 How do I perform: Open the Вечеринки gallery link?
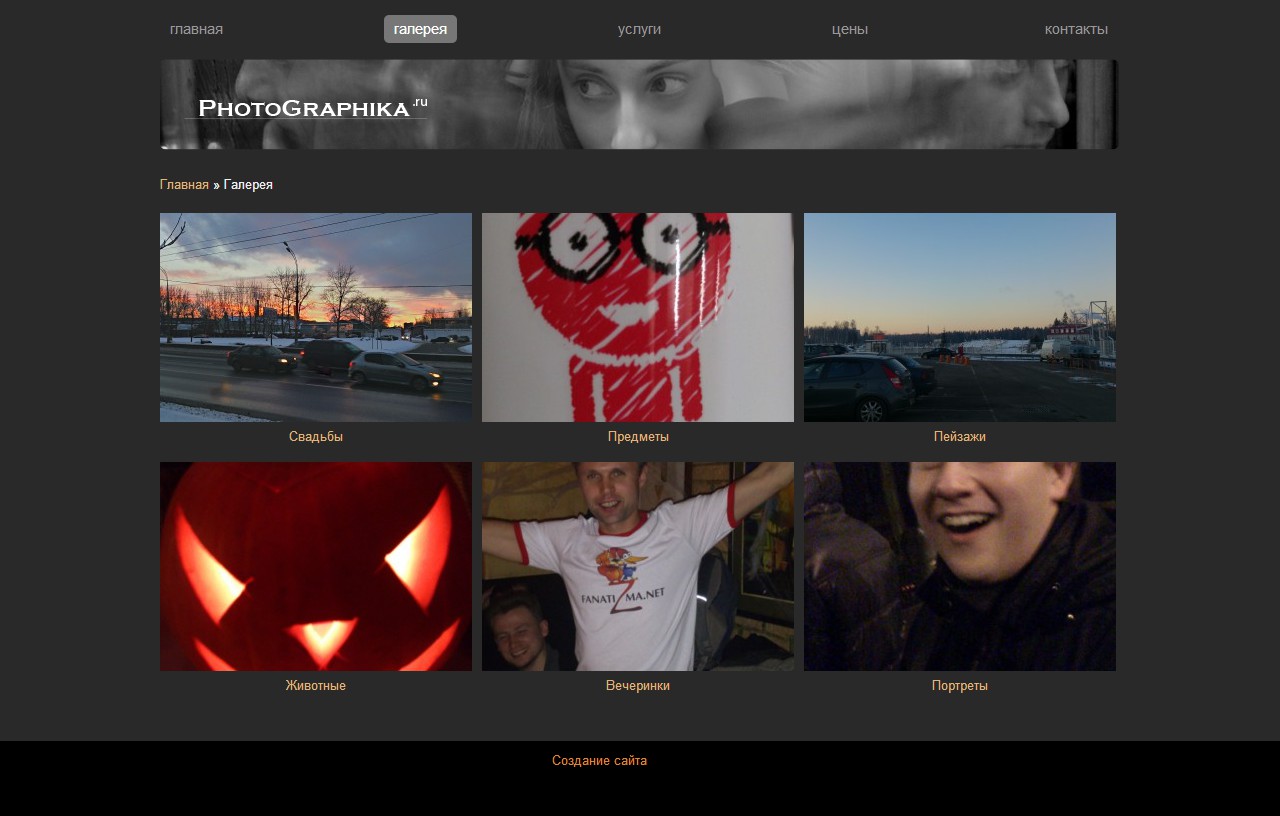point(638,686)
